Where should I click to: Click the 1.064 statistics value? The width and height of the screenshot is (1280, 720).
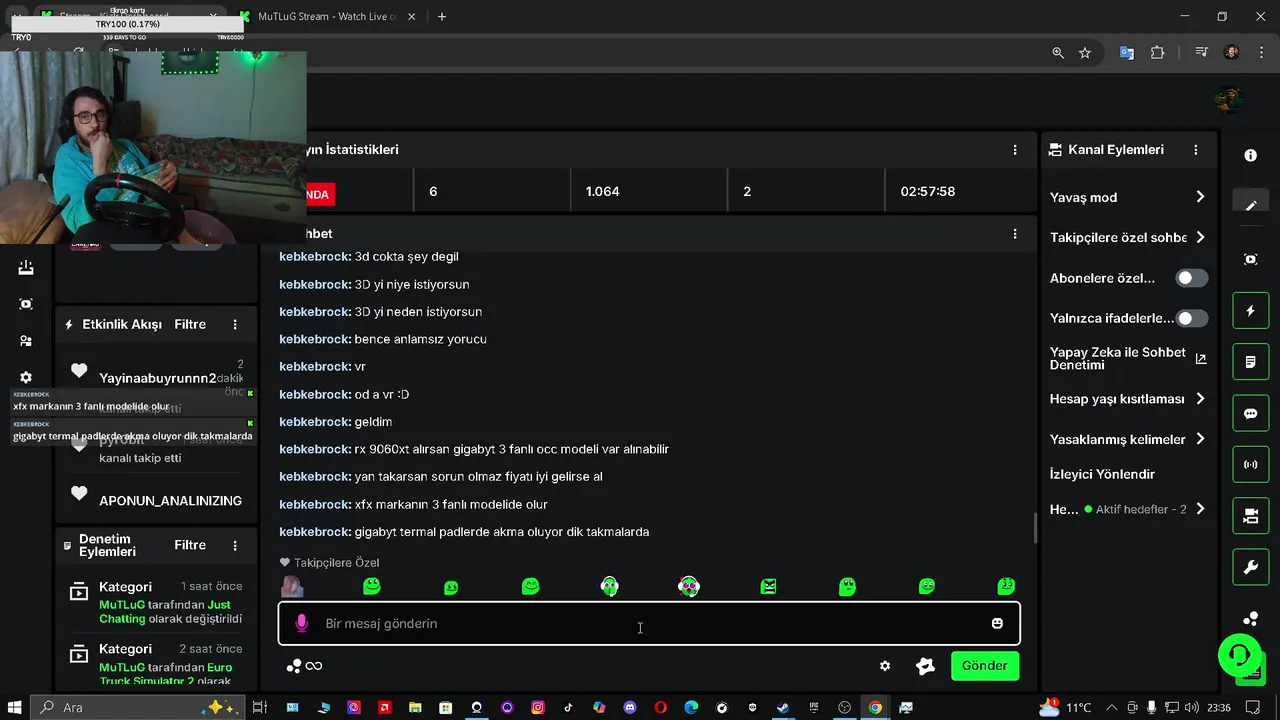(602, 191)
